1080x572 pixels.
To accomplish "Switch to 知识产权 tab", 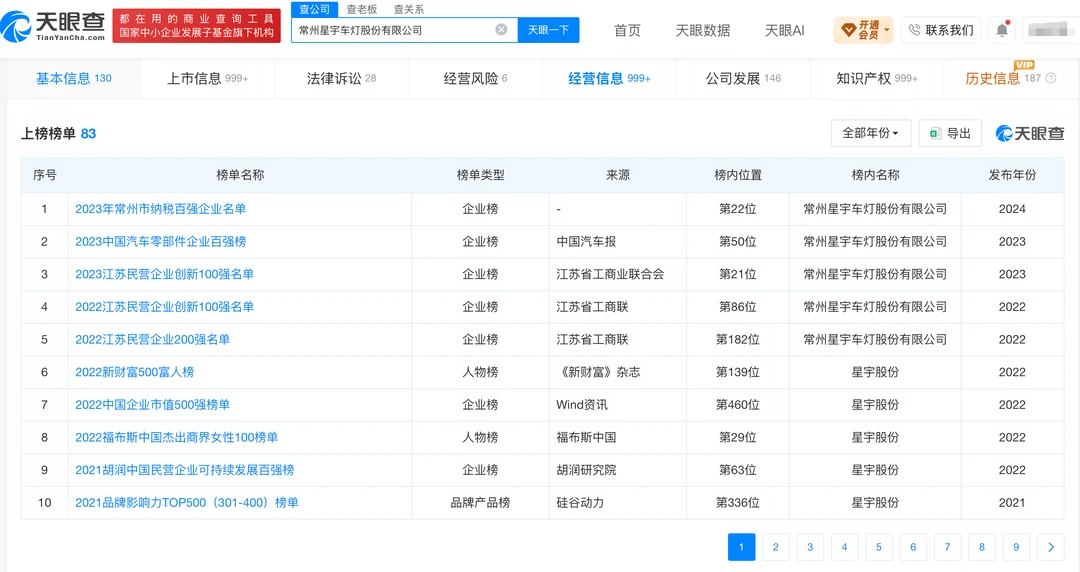I will coord(877,79).
